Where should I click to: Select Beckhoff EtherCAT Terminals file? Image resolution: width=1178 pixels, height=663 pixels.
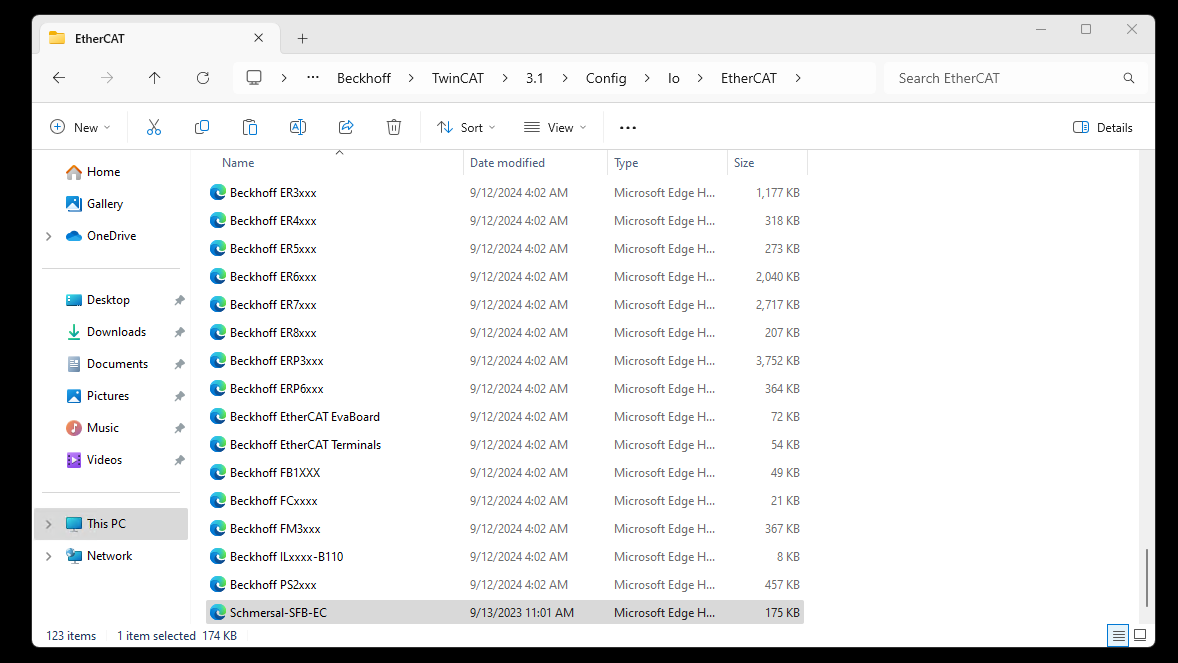click(505, 445)
